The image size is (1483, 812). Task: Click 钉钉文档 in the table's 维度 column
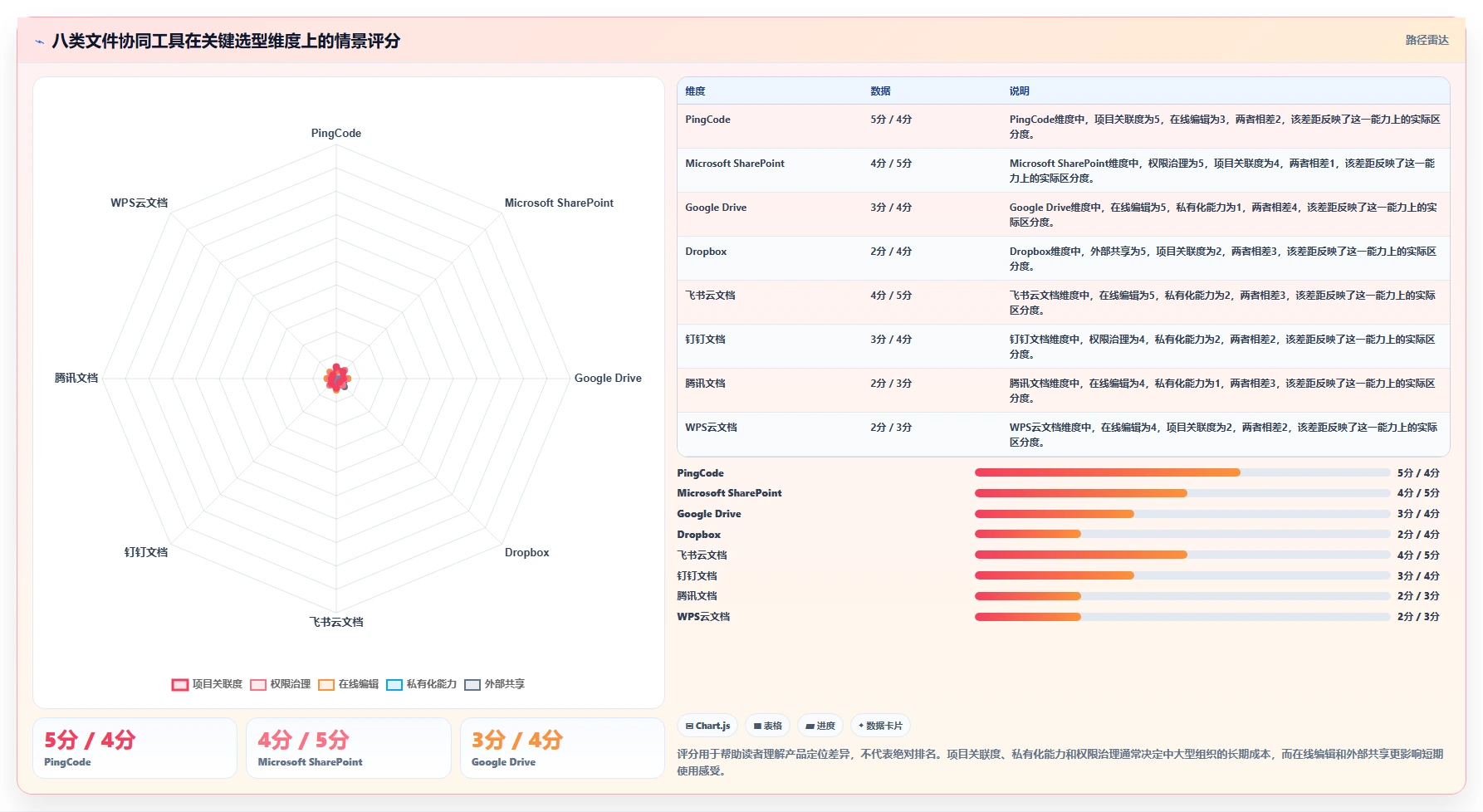[705, 340]
